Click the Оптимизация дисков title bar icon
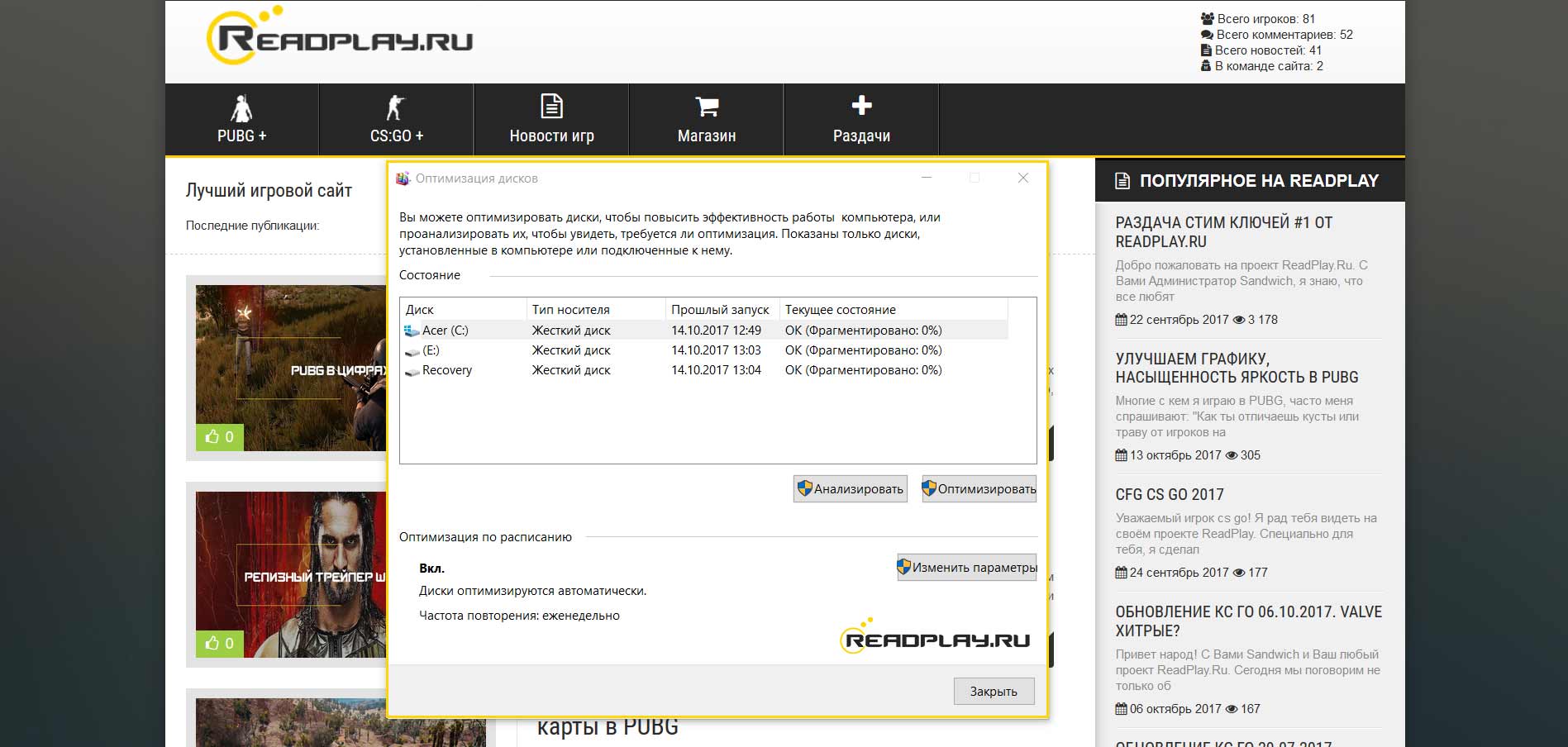 403,178
